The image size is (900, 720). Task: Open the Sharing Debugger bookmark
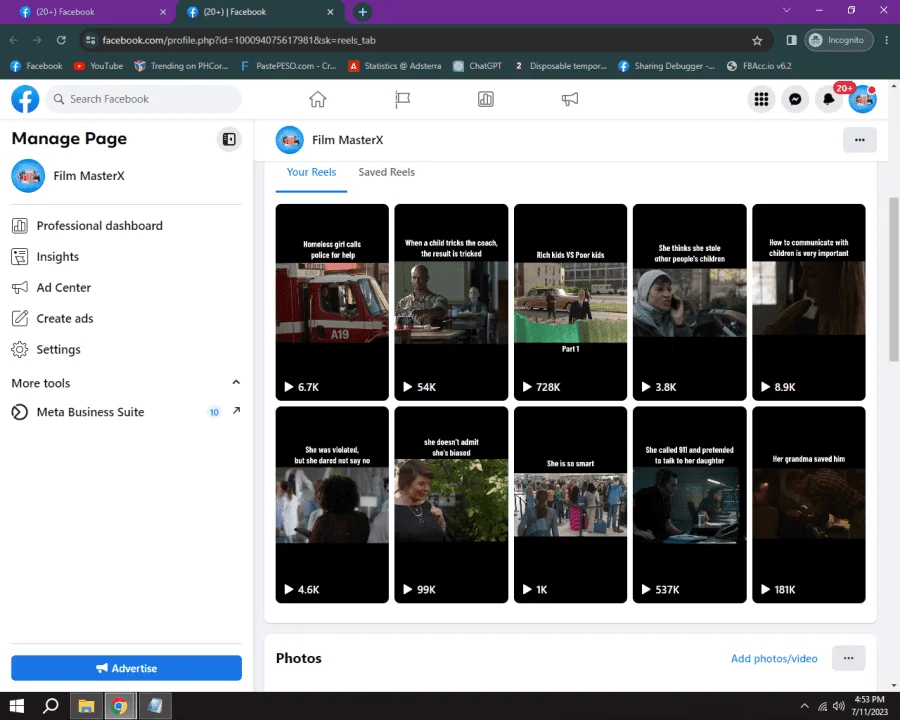[666, 66]
